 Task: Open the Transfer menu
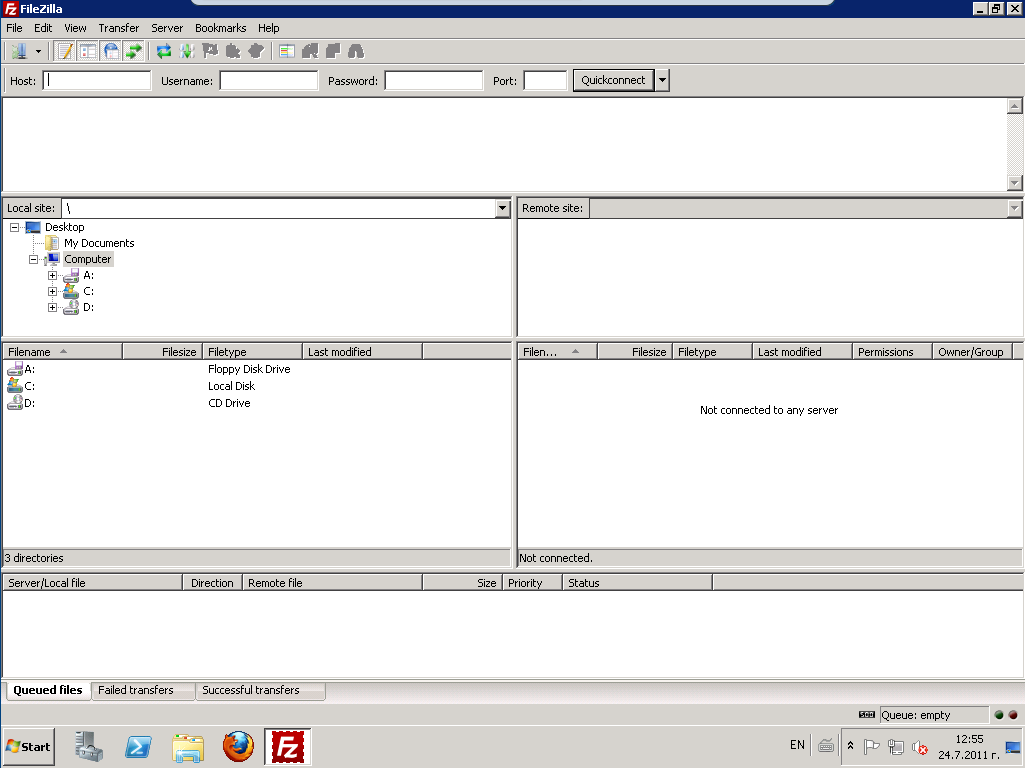(118, 28)
